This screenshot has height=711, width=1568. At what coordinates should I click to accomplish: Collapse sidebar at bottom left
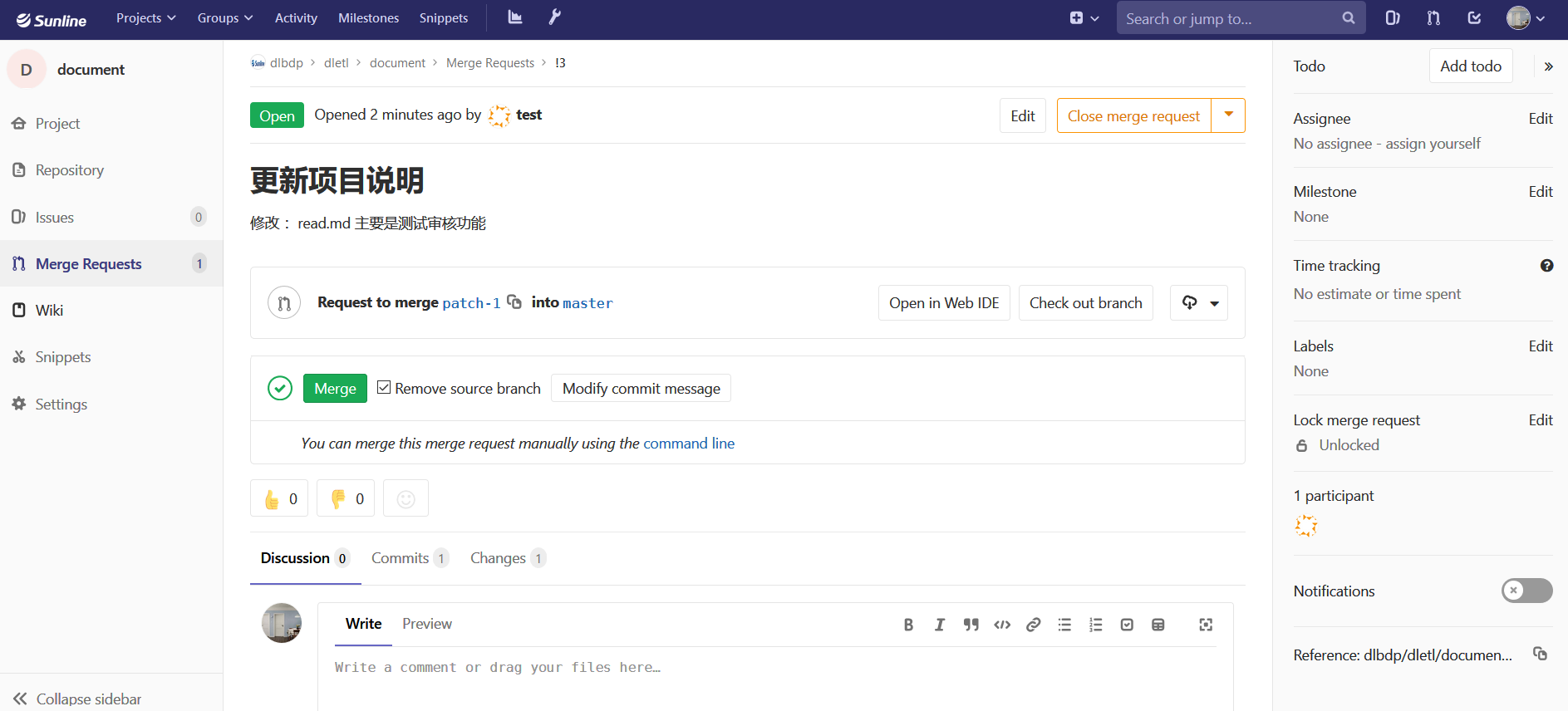(x=77, y=699)
